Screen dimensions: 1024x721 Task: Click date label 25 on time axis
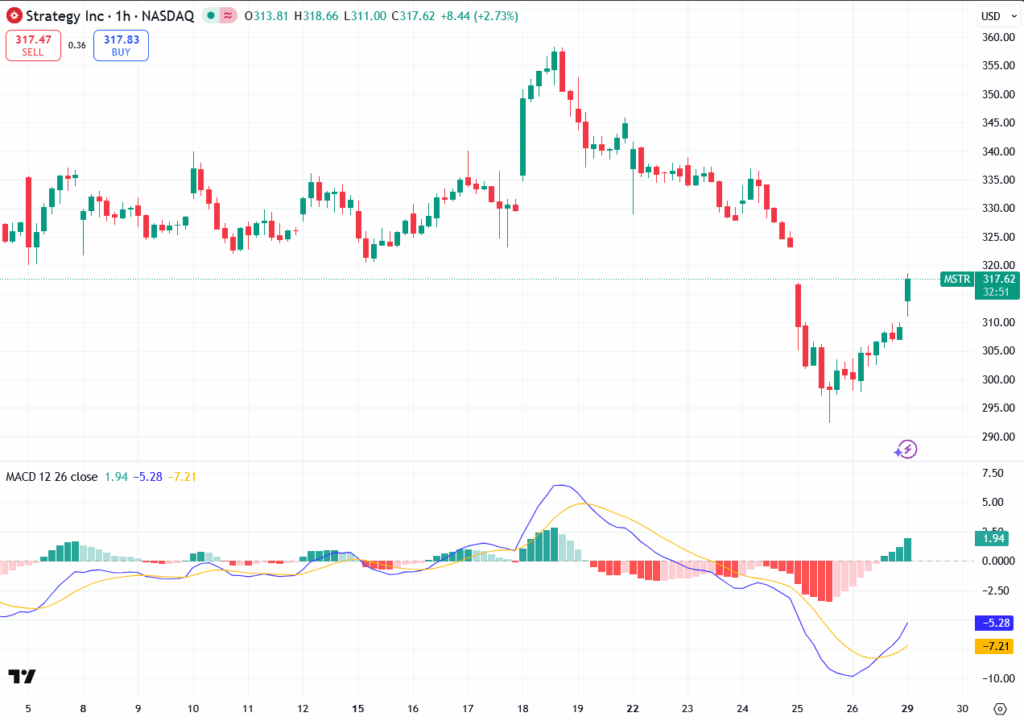coord(797,709)
